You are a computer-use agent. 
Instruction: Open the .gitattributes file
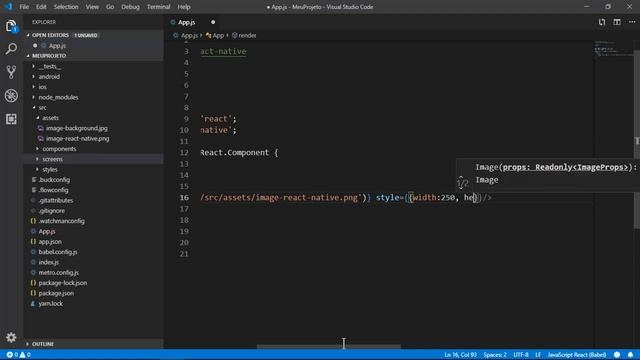coord(56,200)
